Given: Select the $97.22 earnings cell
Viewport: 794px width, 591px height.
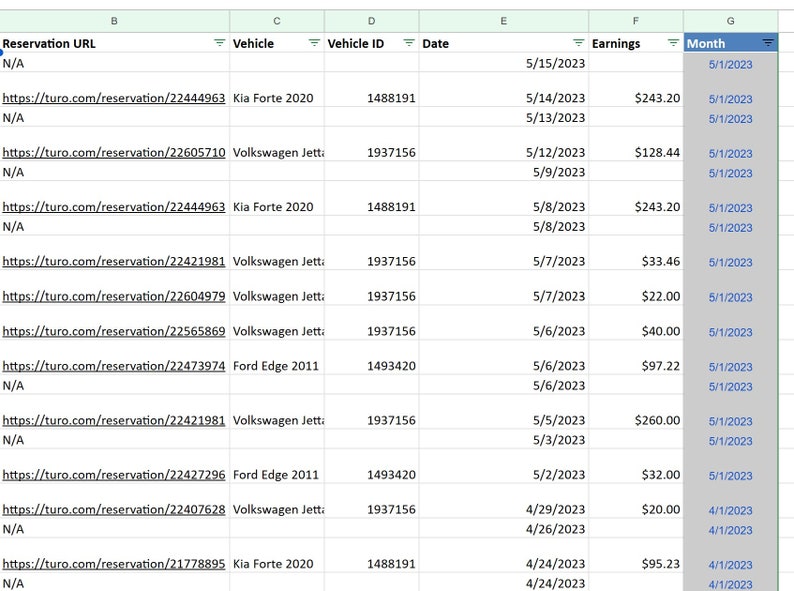Looking at the screenshot, I should click(x=636, y=358).
